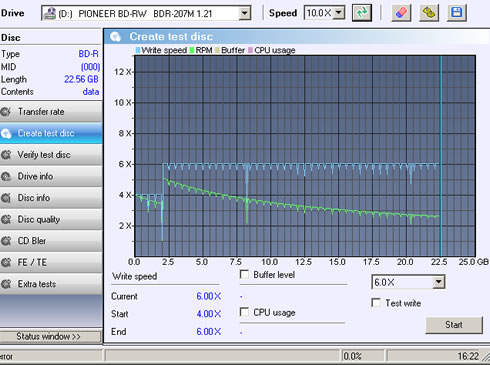Click the FE / TE icon
The width and height of the screenshot is (490, 365).
coord(6,262)
